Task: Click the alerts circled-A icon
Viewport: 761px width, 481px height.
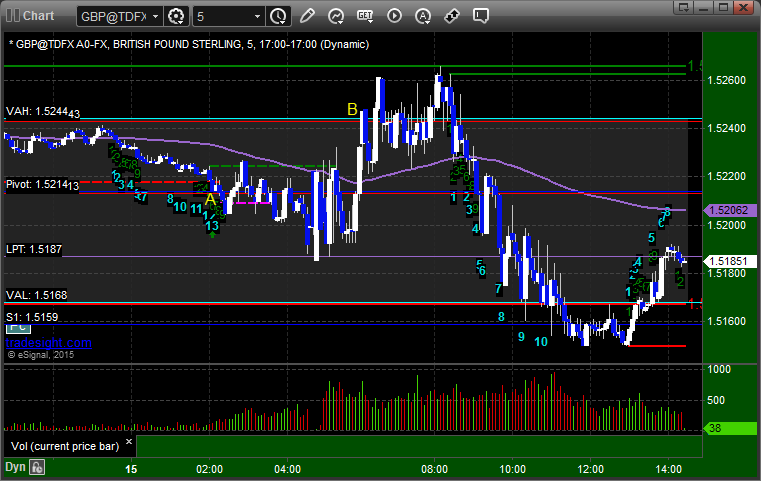Action: [x=423, y=16]
